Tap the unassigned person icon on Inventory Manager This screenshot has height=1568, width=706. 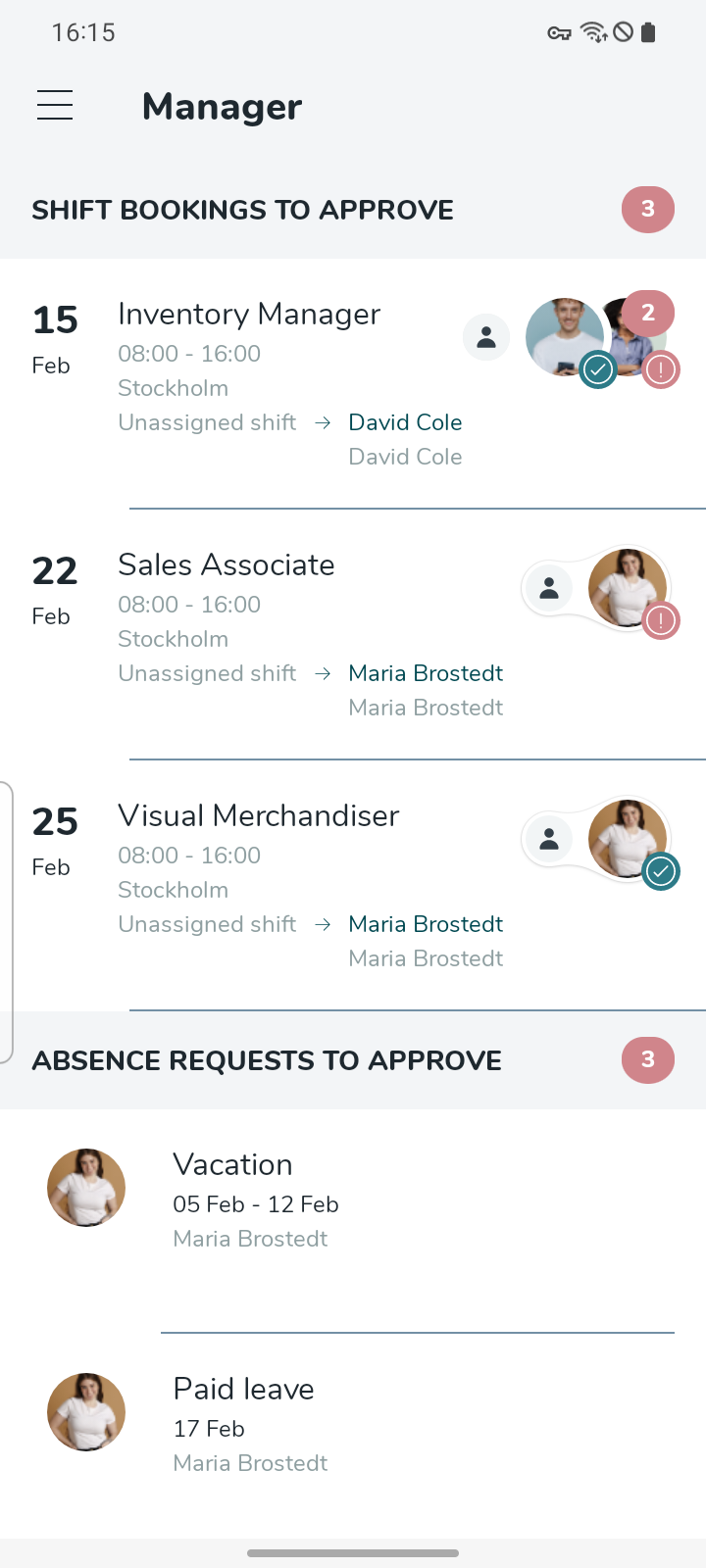pos(486,337)
